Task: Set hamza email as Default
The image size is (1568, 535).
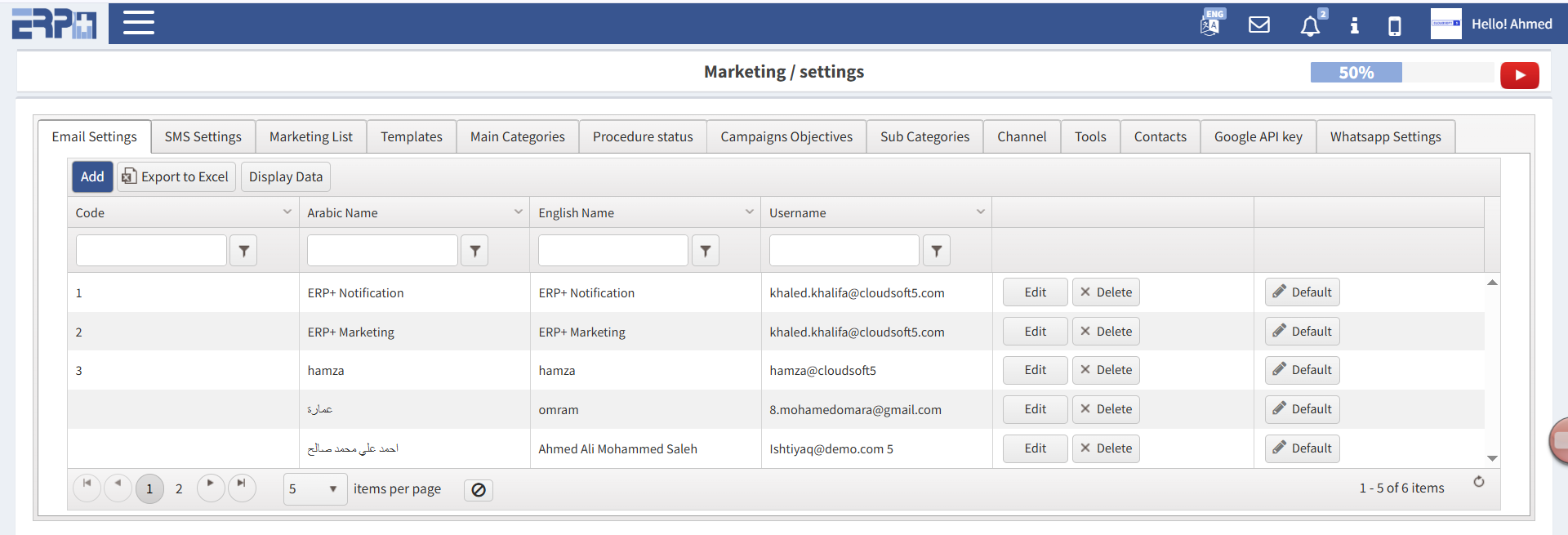Action: 1302,370
